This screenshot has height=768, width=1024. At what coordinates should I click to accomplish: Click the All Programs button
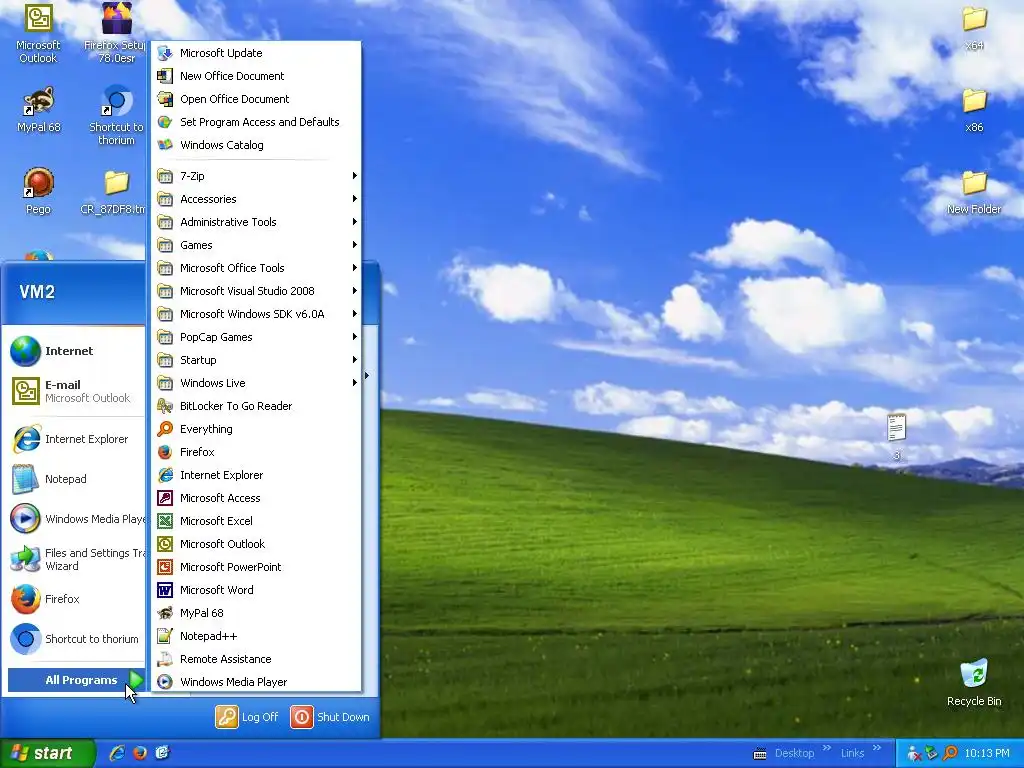click(x=76, y=680)
